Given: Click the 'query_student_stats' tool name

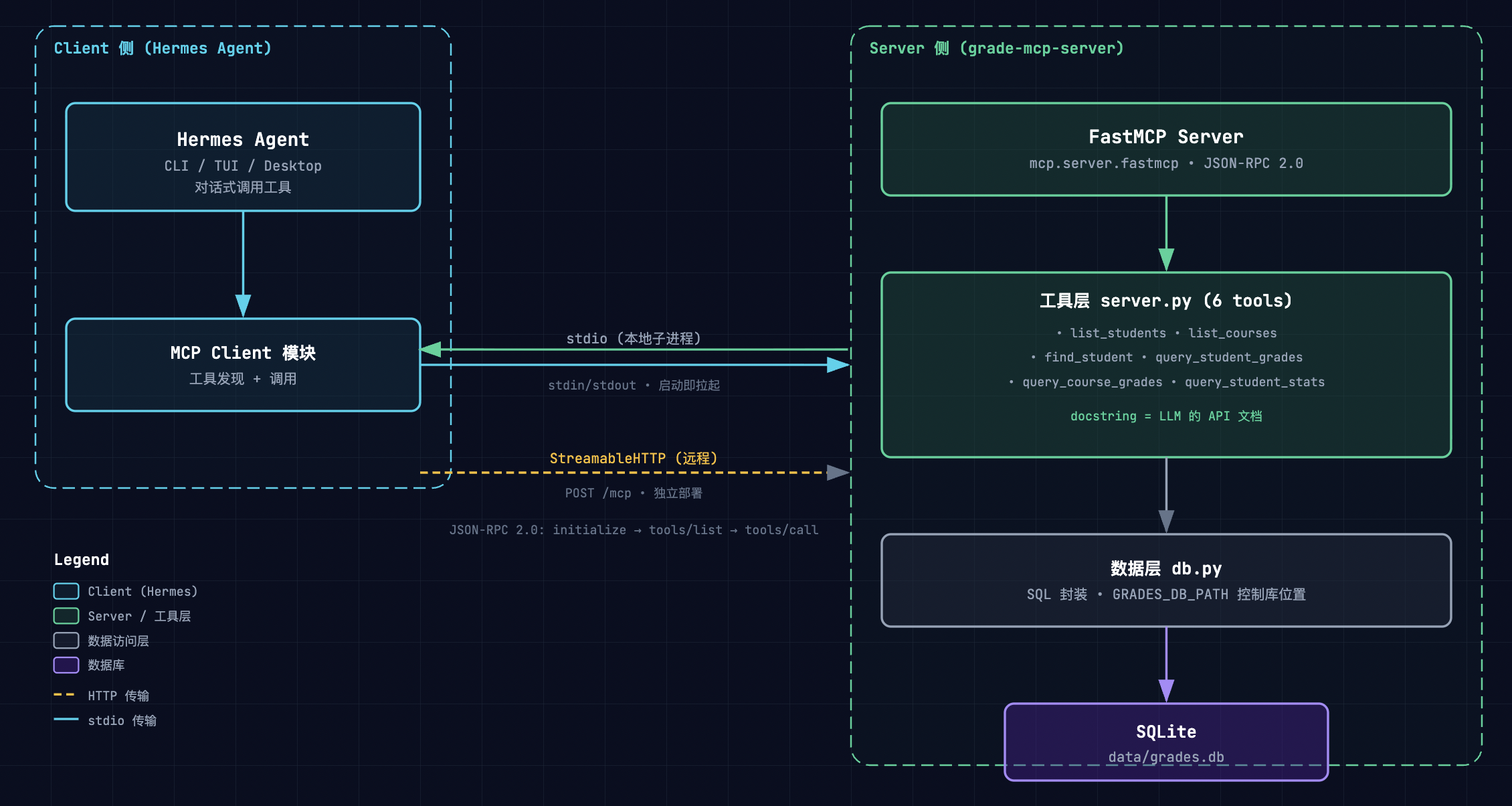Looking at the screenshot, I should tap(1255, 382).
